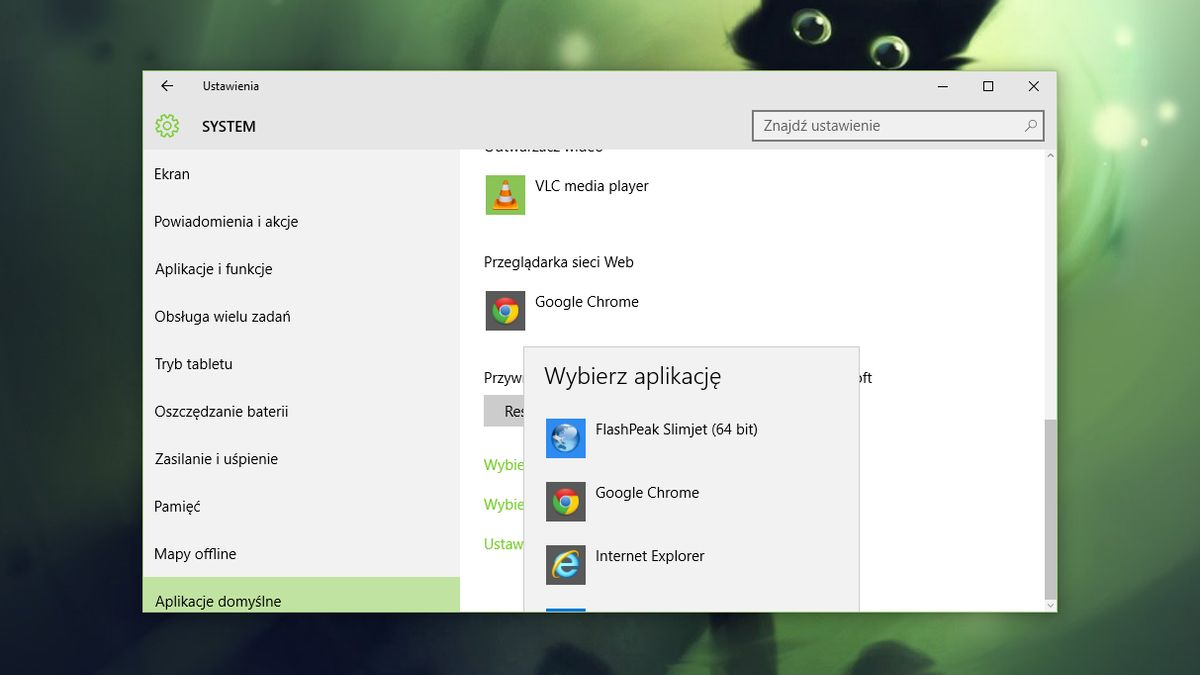
Task: Click the vertical scrollbar thumb
Action: click(1049, 509)
